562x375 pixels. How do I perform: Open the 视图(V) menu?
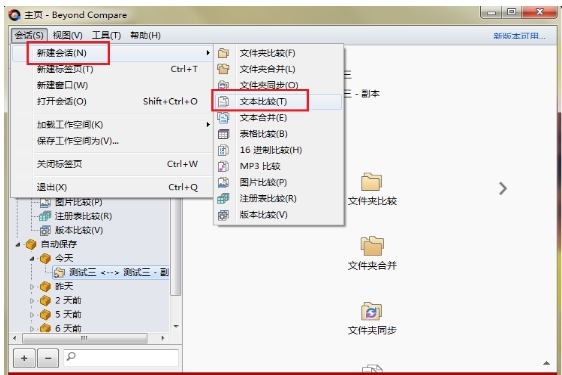click(x=67, y=35)
